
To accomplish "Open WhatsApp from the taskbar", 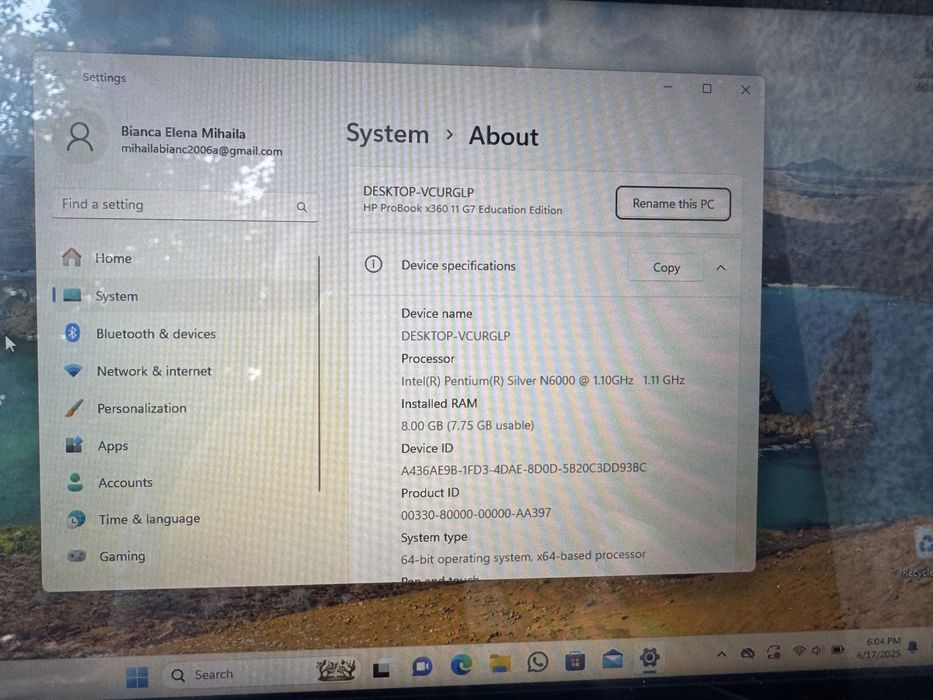I will pos(538,662).
